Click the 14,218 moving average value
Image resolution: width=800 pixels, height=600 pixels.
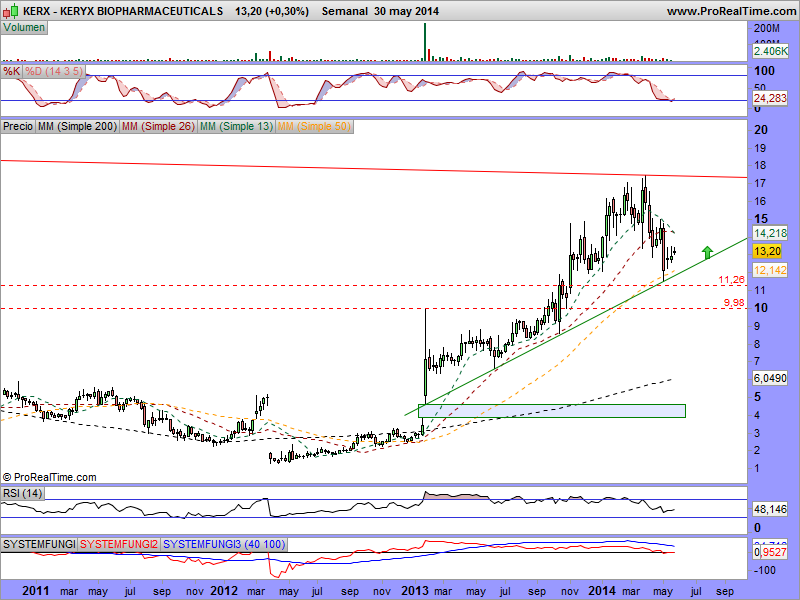tap(770, 233)
